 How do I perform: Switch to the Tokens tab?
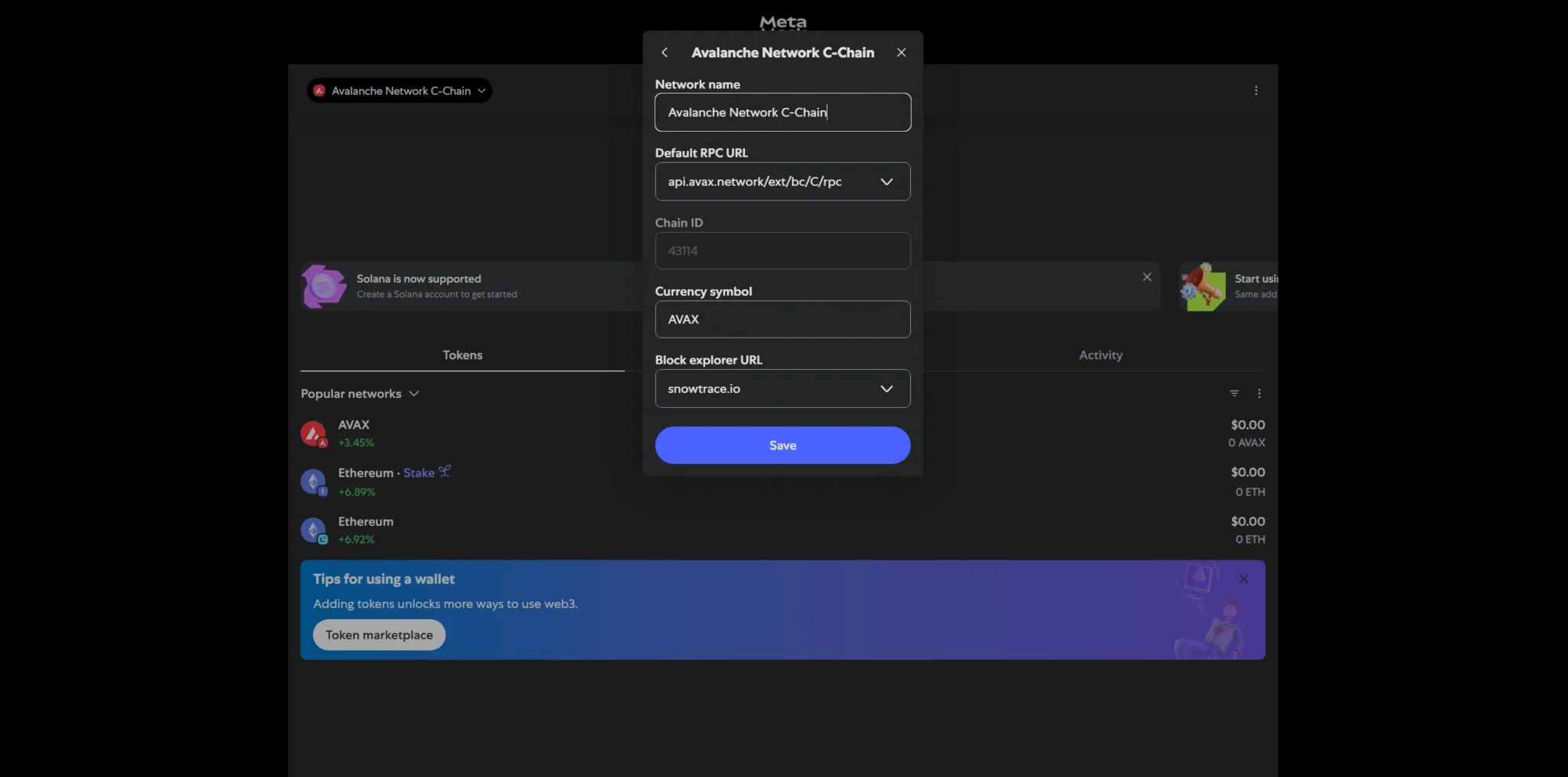[462, 355]
